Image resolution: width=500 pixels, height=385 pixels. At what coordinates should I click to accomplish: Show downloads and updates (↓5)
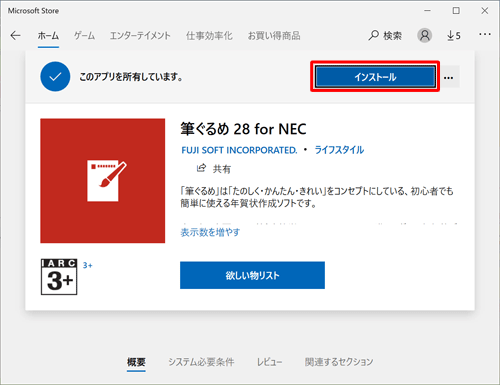coord(454,35)
